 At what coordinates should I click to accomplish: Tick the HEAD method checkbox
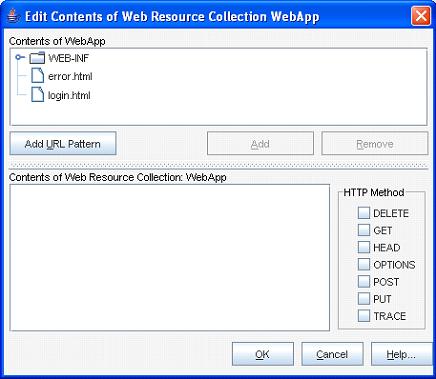pos(364,247)
